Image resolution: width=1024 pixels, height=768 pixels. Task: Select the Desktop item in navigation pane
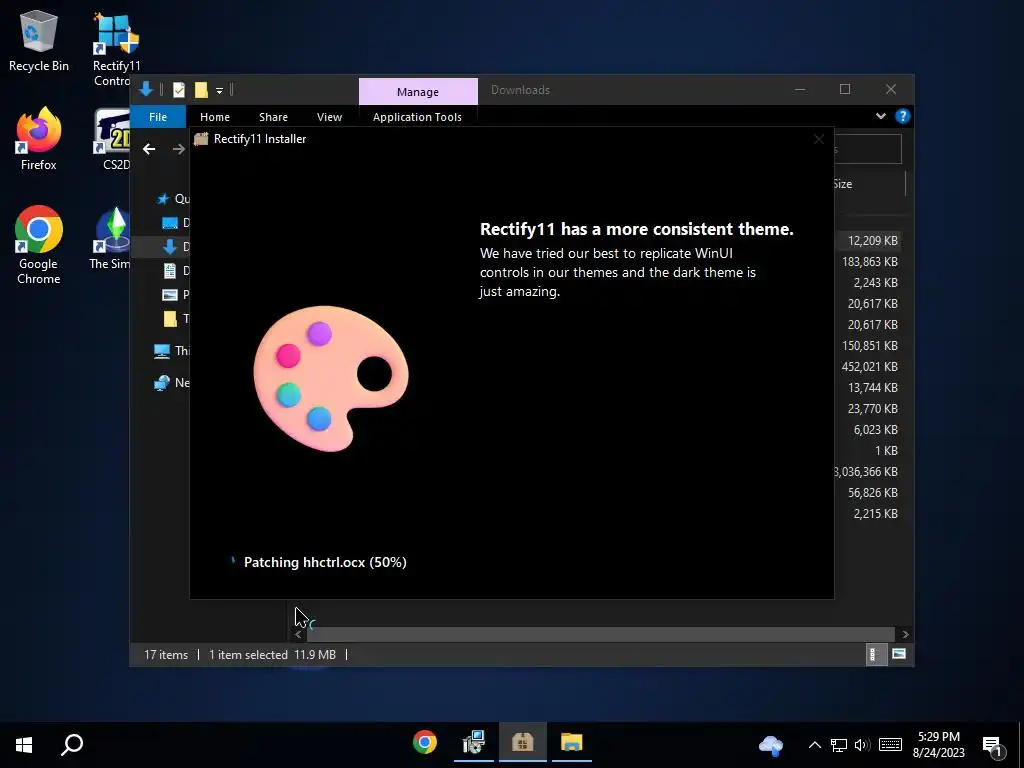tap(175, 223)
